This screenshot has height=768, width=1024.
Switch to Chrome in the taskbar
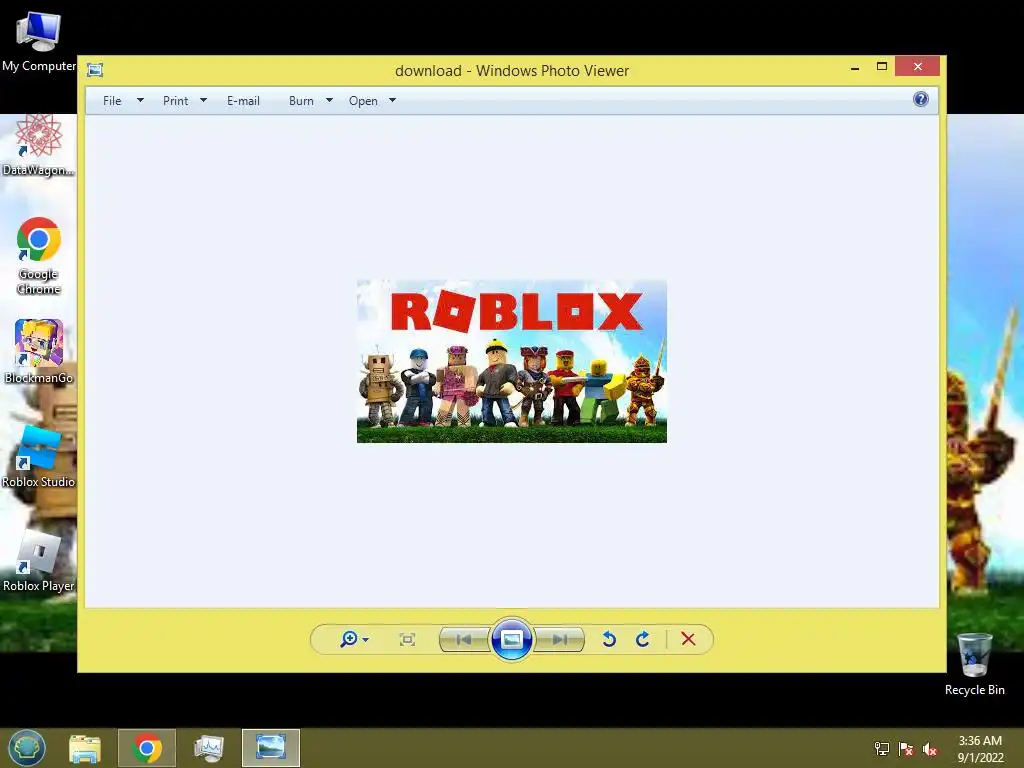(147, 748)
